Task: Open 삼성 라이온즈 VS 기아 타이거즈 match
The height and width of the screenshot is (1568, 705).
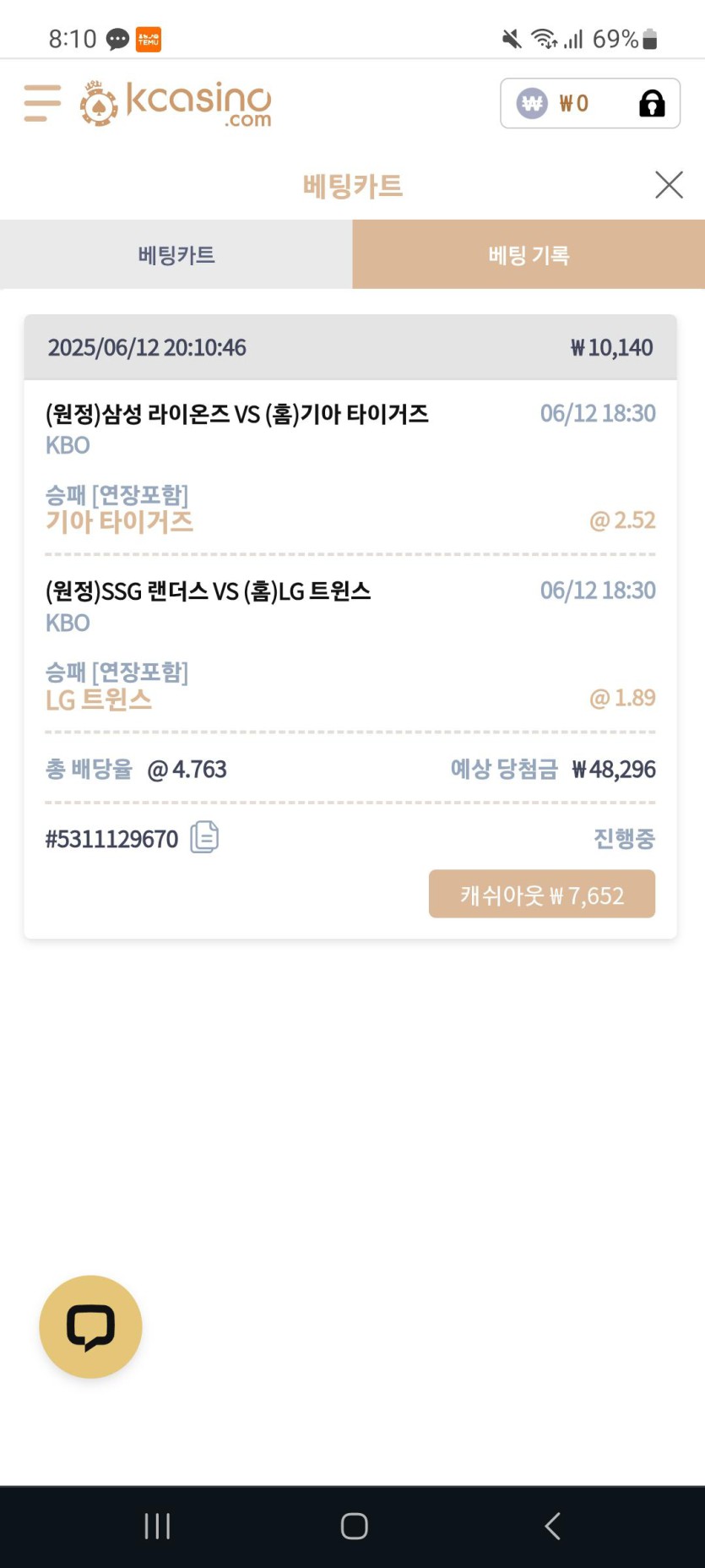Action: [236, 414]
